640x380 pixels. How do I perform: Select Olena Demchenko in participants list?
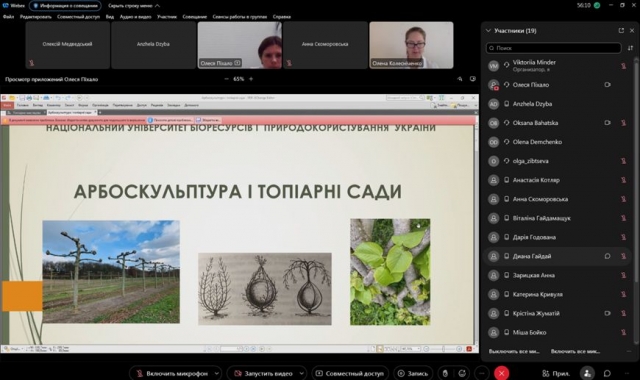point(557,142)
